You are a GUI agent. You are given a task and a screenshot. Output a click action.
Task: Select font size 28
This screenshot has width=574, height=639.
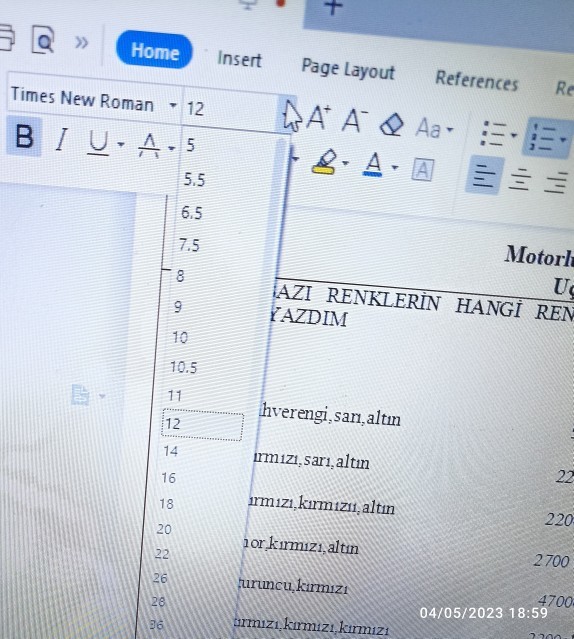158,601
